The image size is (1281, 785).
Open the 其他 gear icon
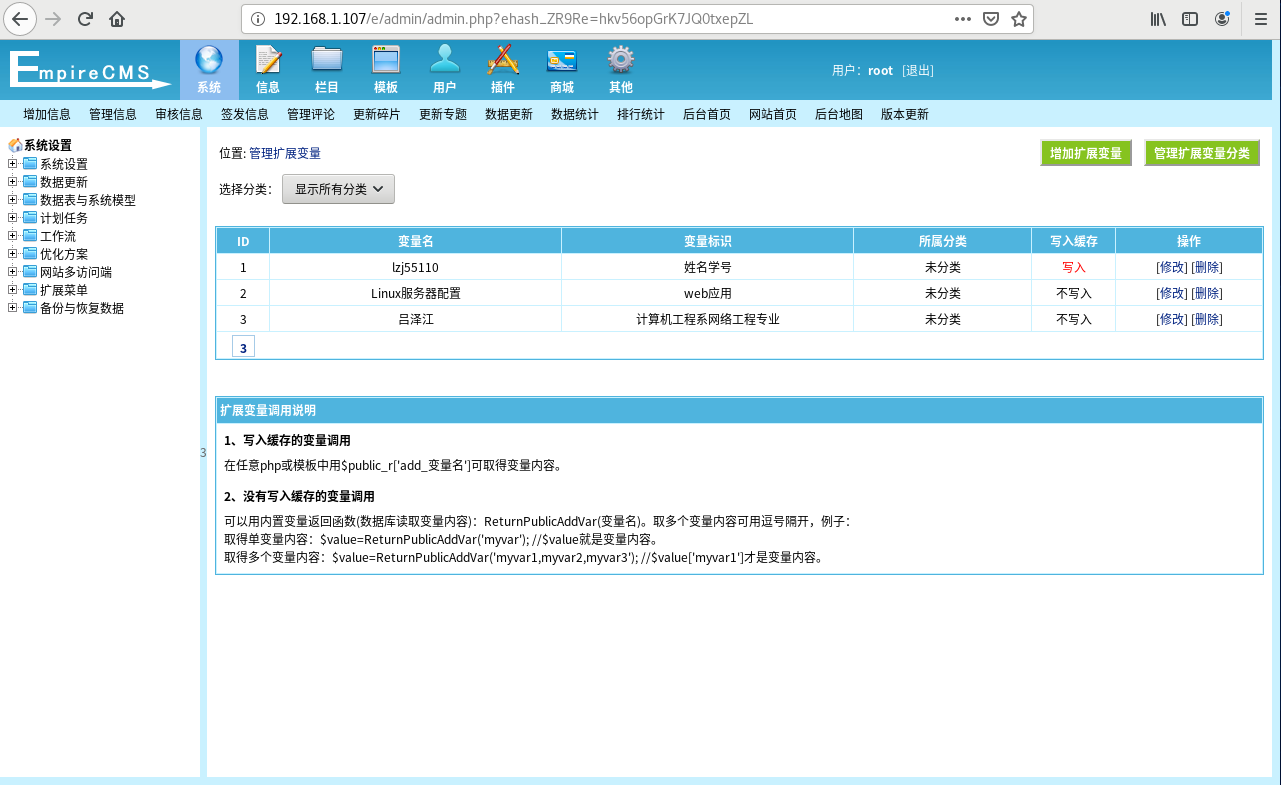pos(621,60)
